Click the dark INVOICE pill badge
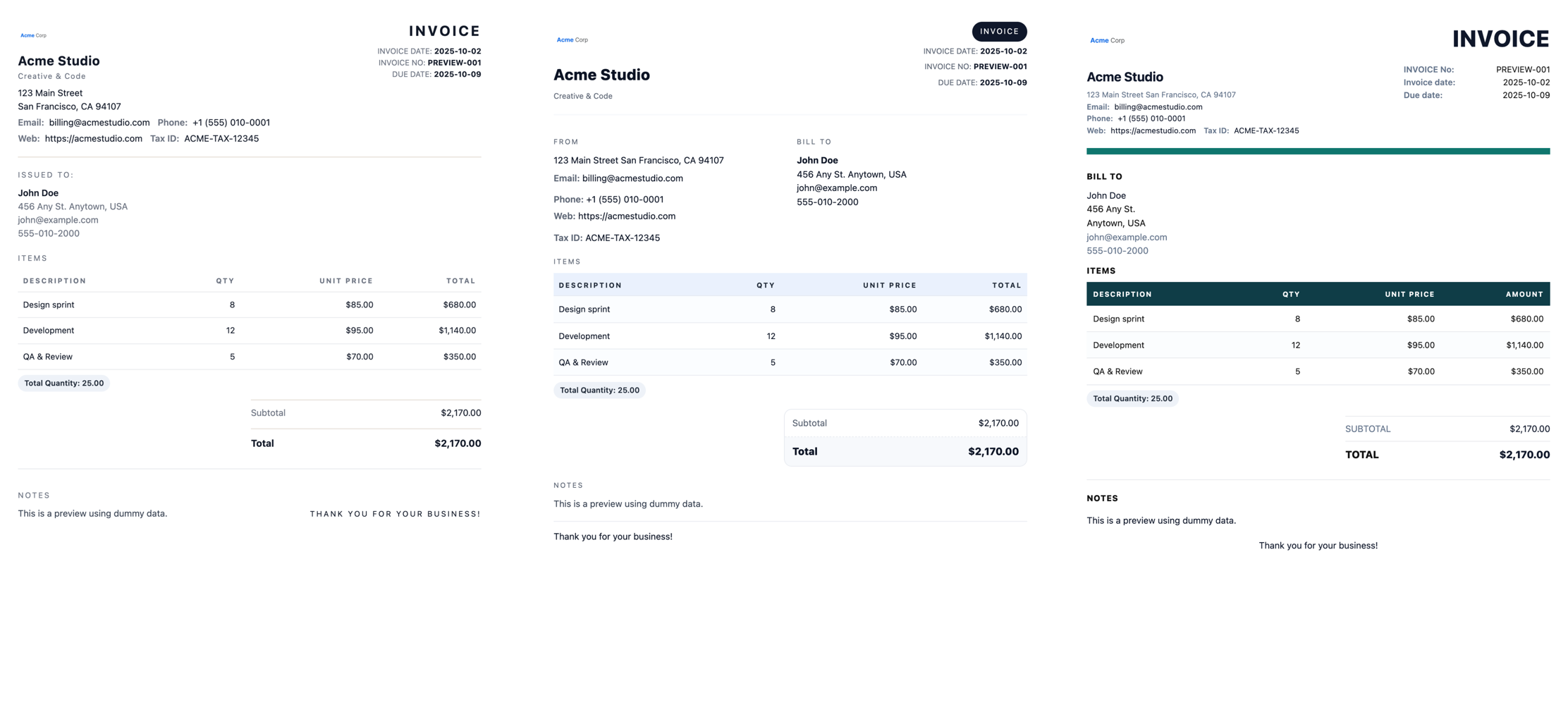The height and width of the screenshot is (705, 1568). 999,32
